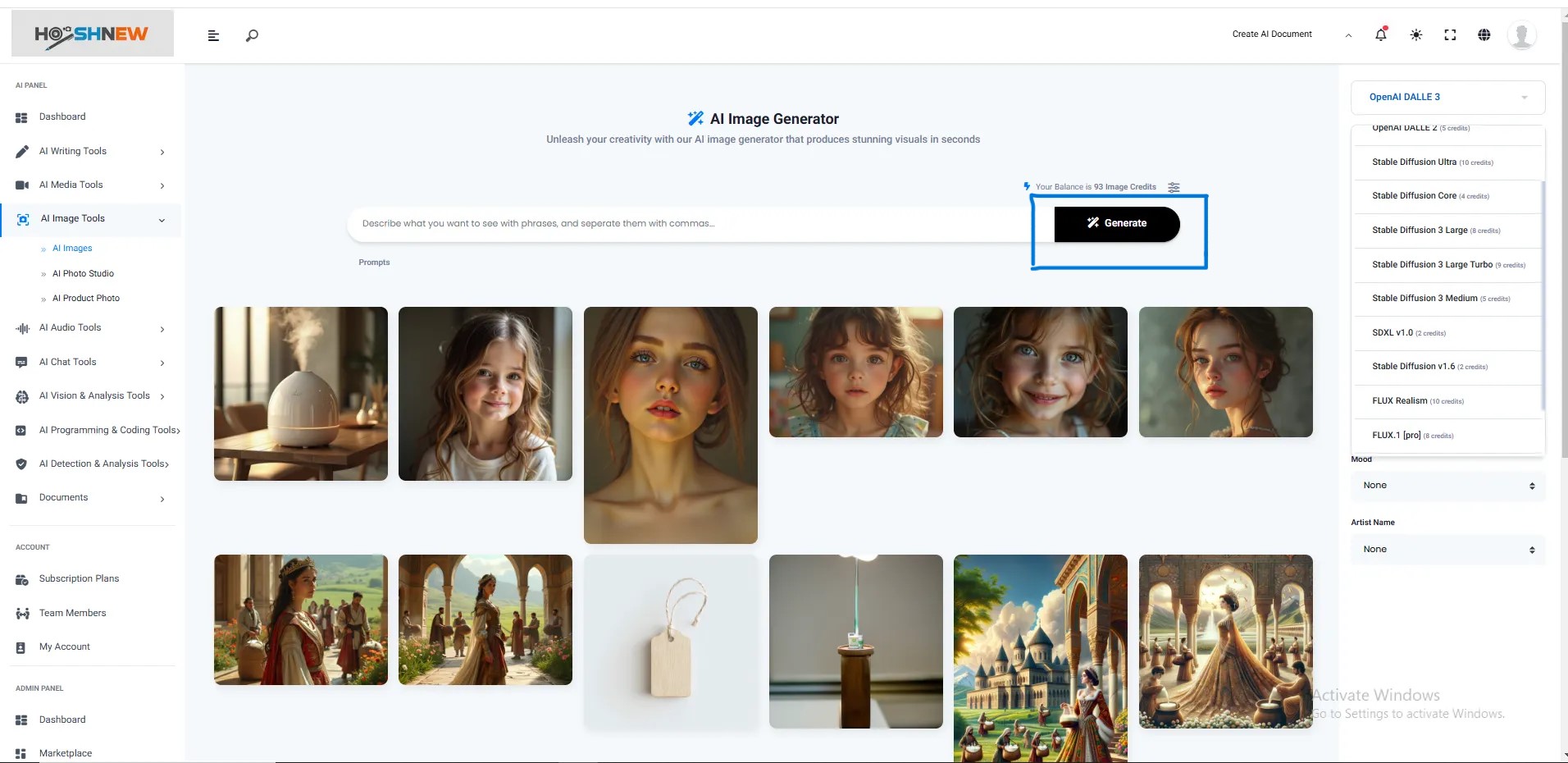Open the OpenAI DALLE 3 model dropdown
This screenshot has height=763, width=1568.
pos(1448,97)
